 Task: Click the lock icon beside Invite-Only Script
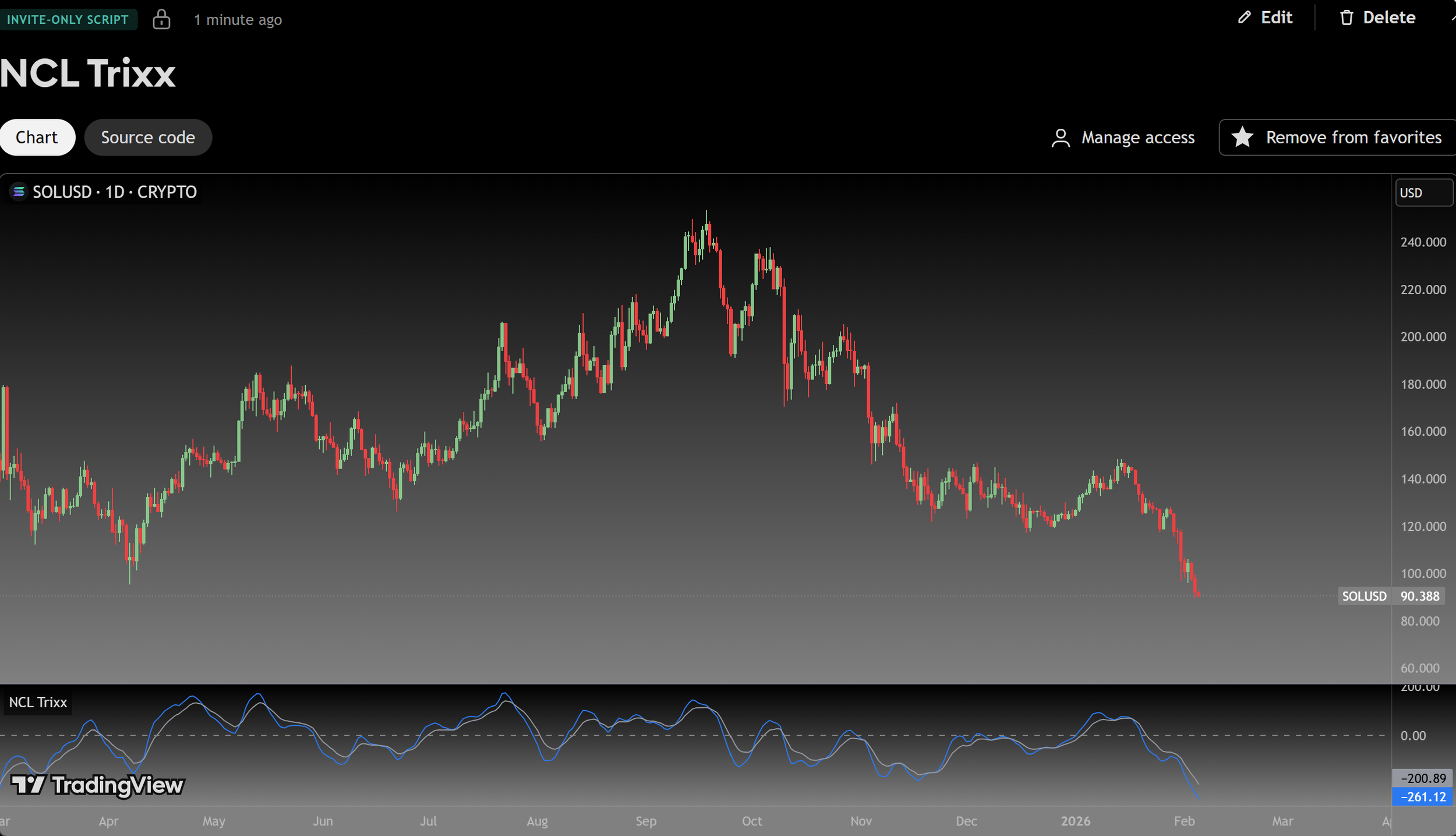[161, 19]
